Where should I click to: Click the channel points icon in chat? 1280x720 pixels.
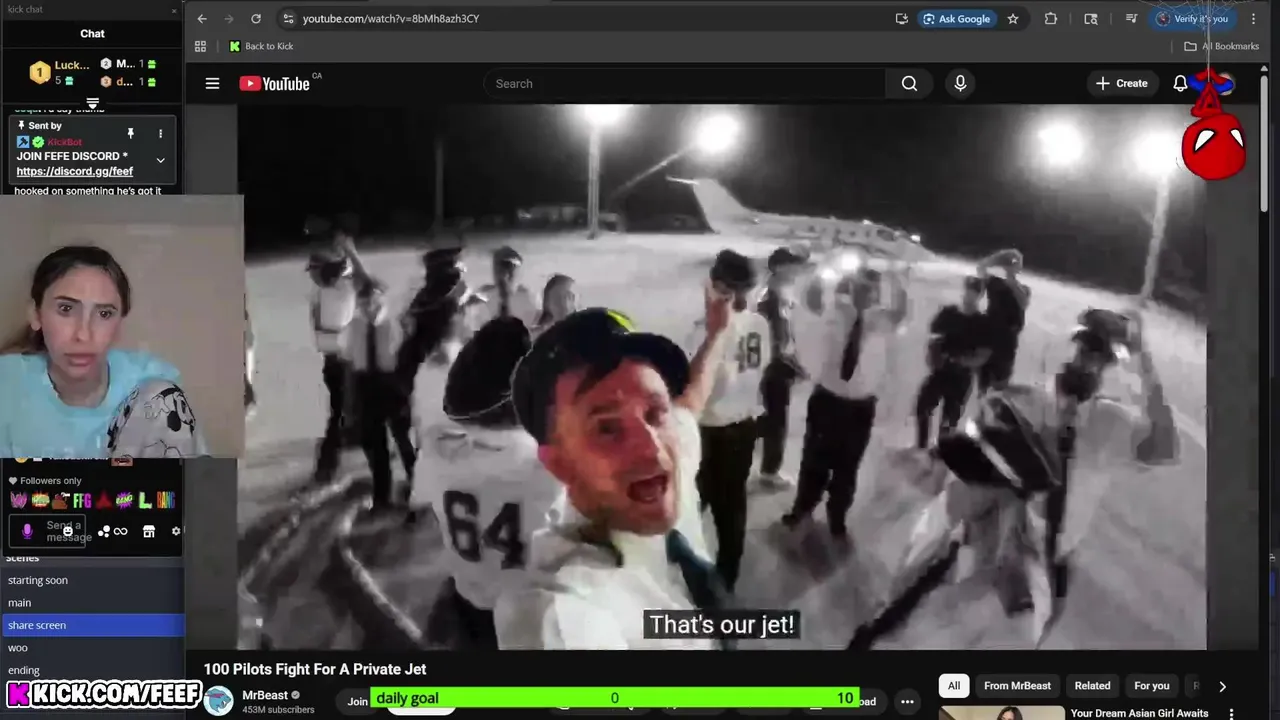[103, 531]
